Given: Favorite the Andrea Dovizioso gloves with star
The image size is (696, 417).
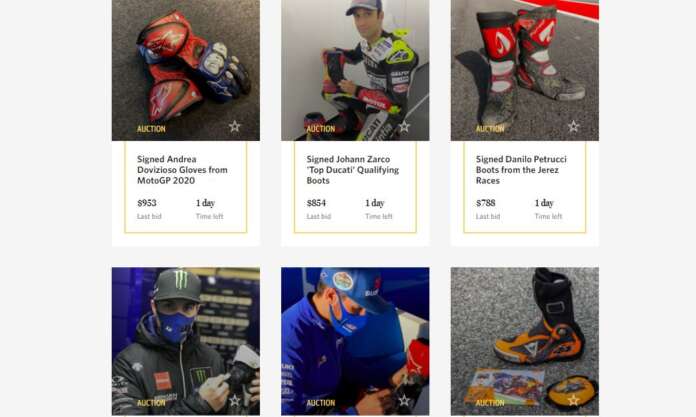Looking at the screenshot, I should (235, 127).
